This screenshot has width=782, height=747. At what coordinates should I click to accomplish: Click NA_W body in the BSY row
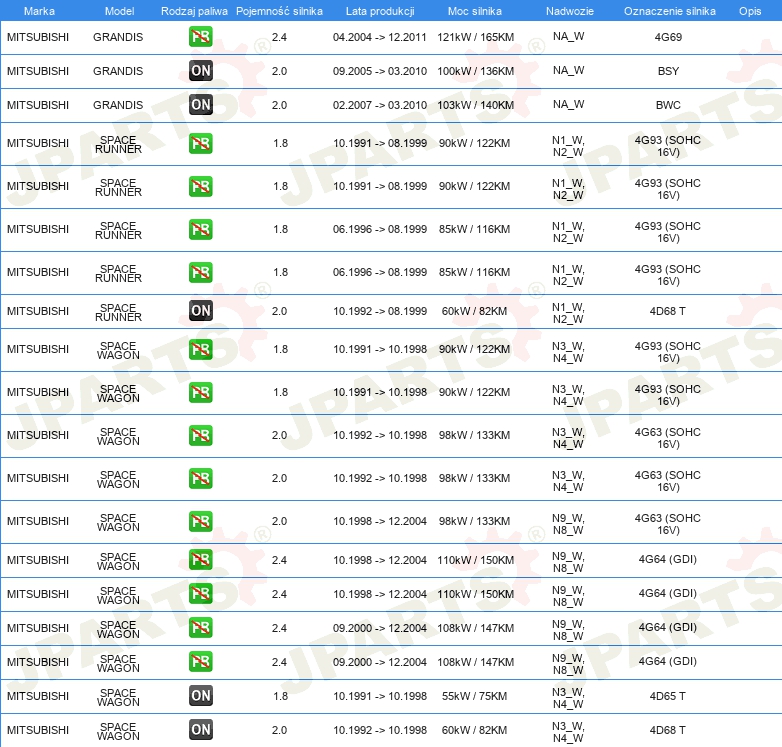568,70
